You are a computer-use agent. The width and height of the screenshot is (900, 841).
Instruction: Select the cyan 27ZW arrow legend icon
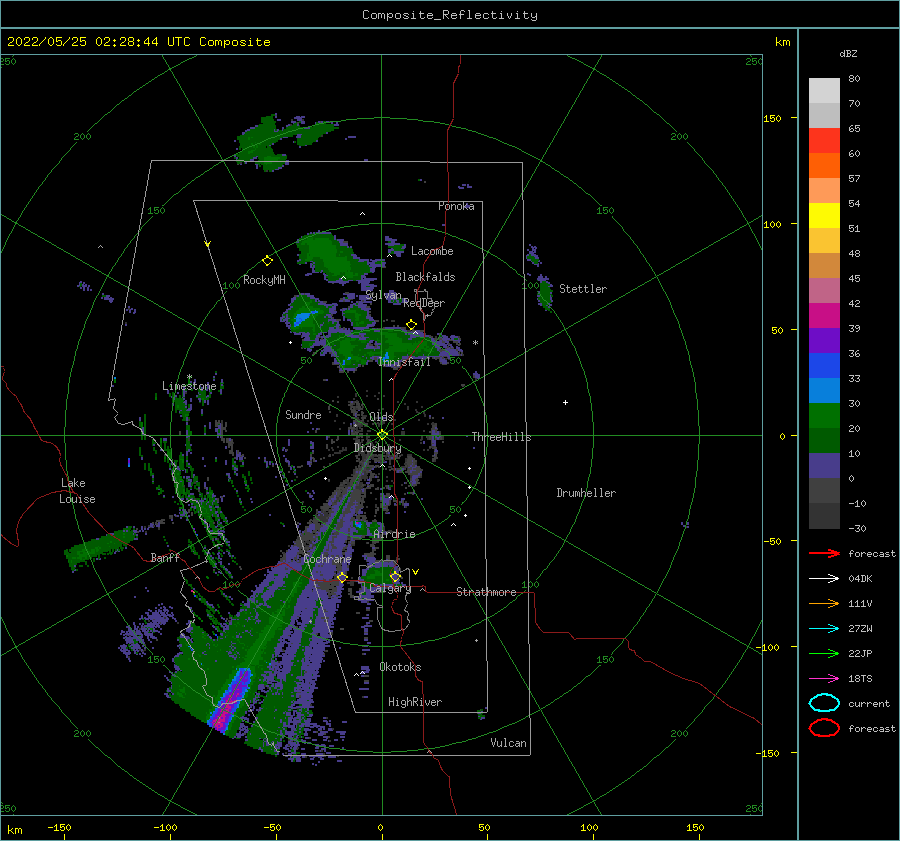click(x=824, y=629)
